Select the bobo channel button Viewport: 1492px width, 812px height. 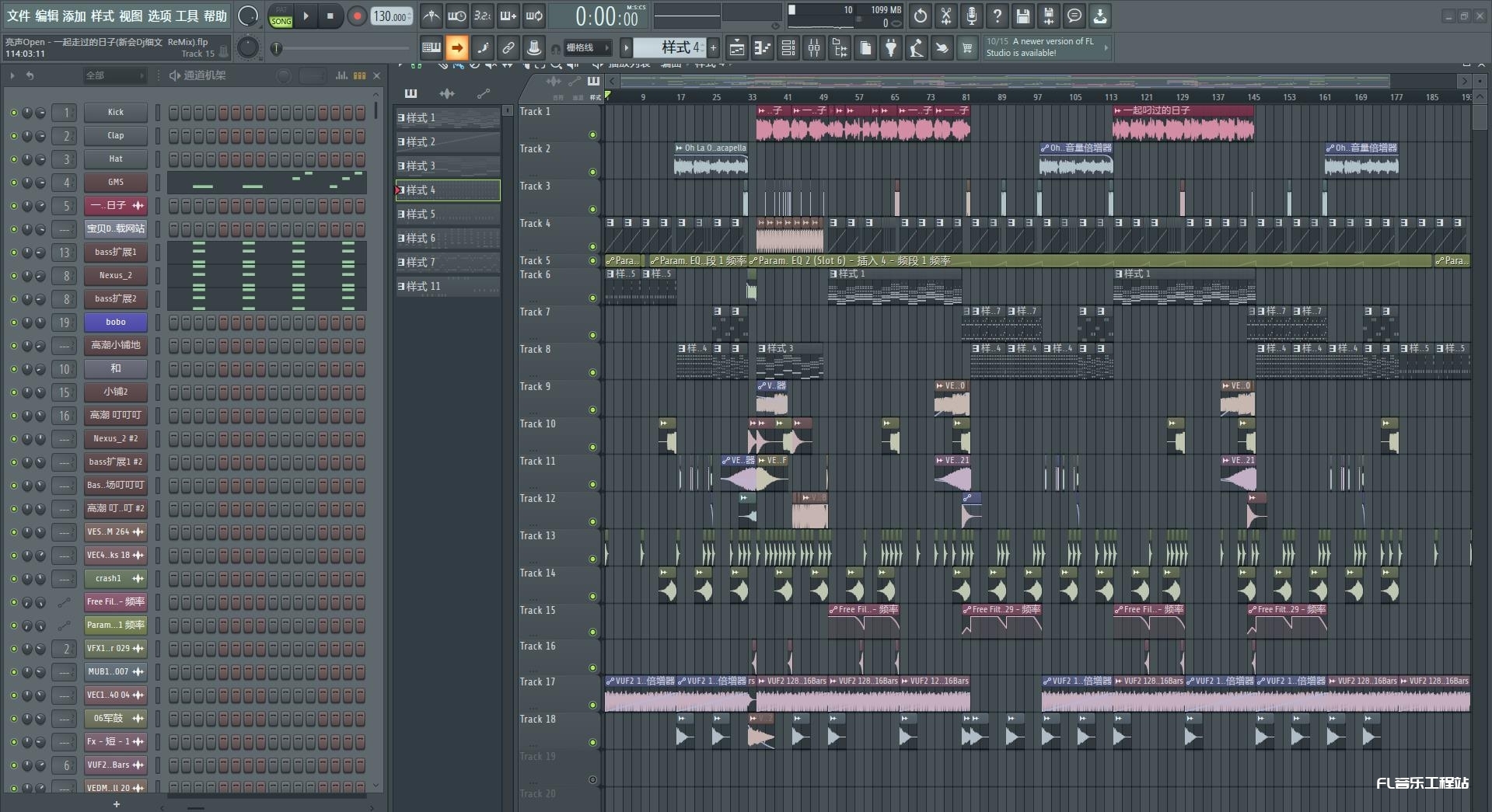pos(115,322)
